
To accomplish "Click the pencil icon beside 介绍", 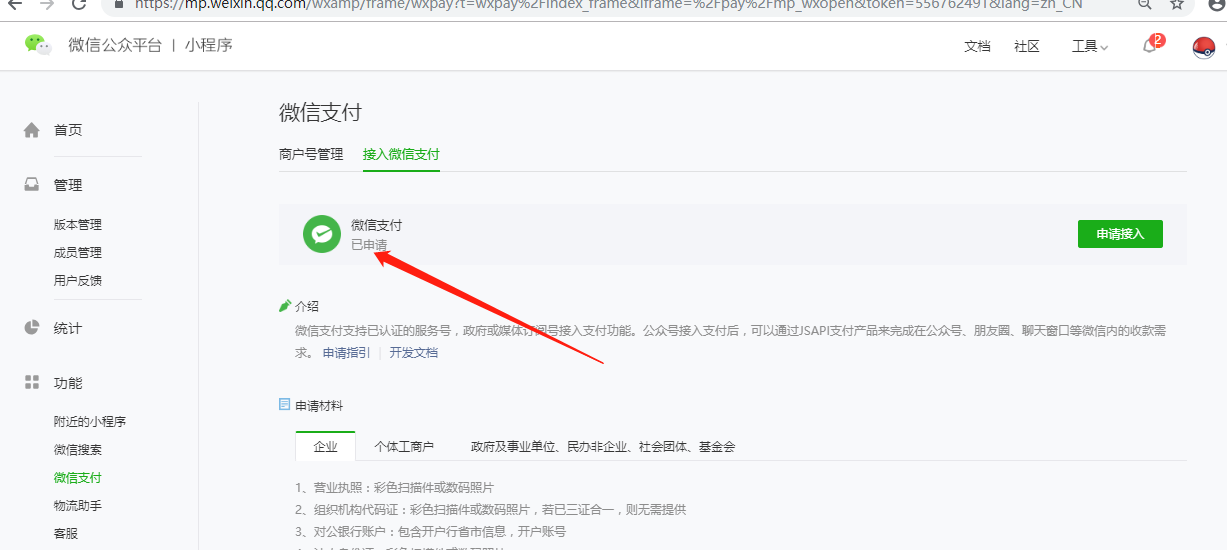I will (285, 306).
